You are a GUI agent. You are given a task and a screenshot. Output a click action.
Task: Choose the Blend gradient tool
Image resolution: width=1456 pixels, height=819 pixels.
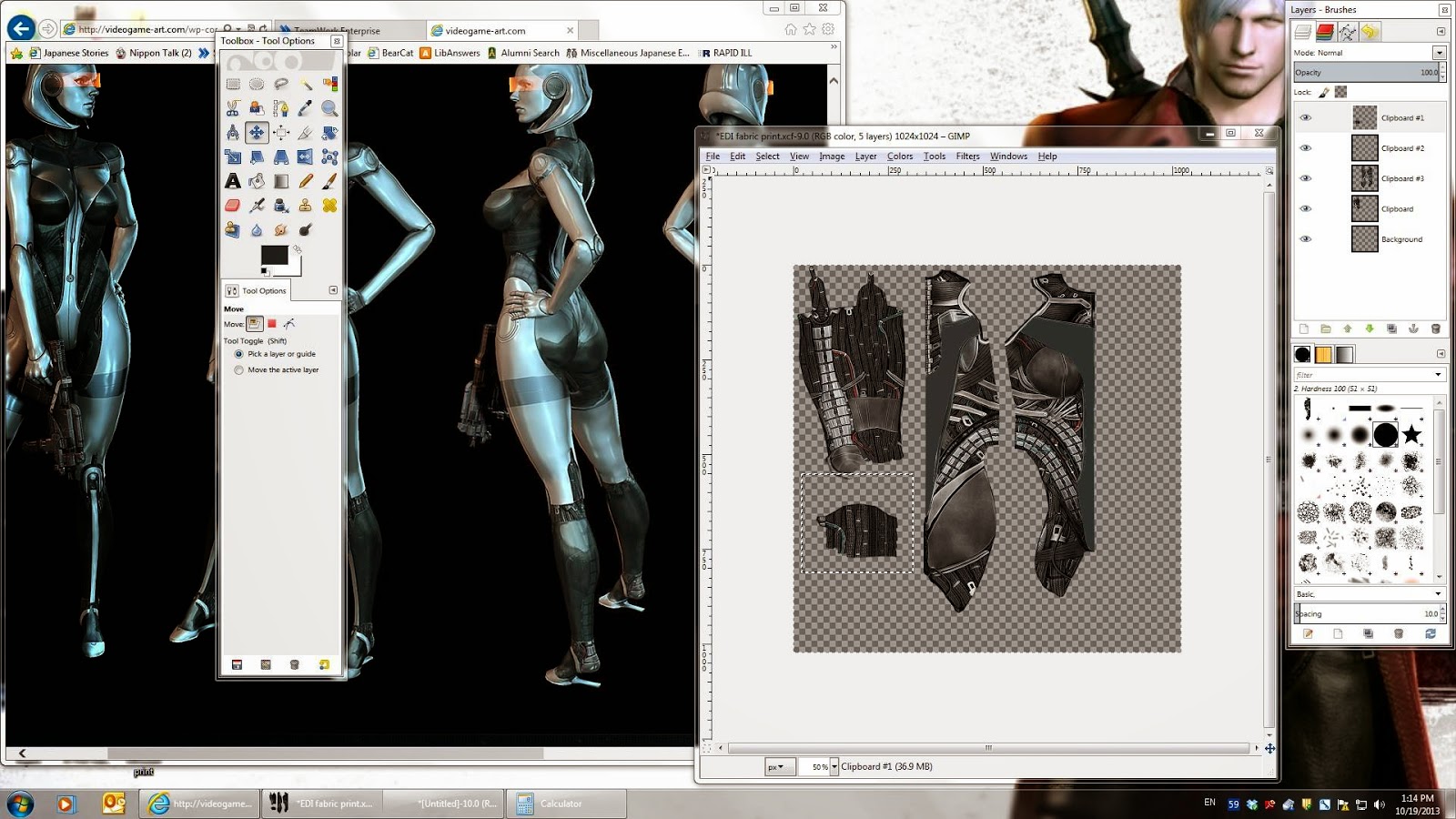pyautogui.click(x=281, y=181)
